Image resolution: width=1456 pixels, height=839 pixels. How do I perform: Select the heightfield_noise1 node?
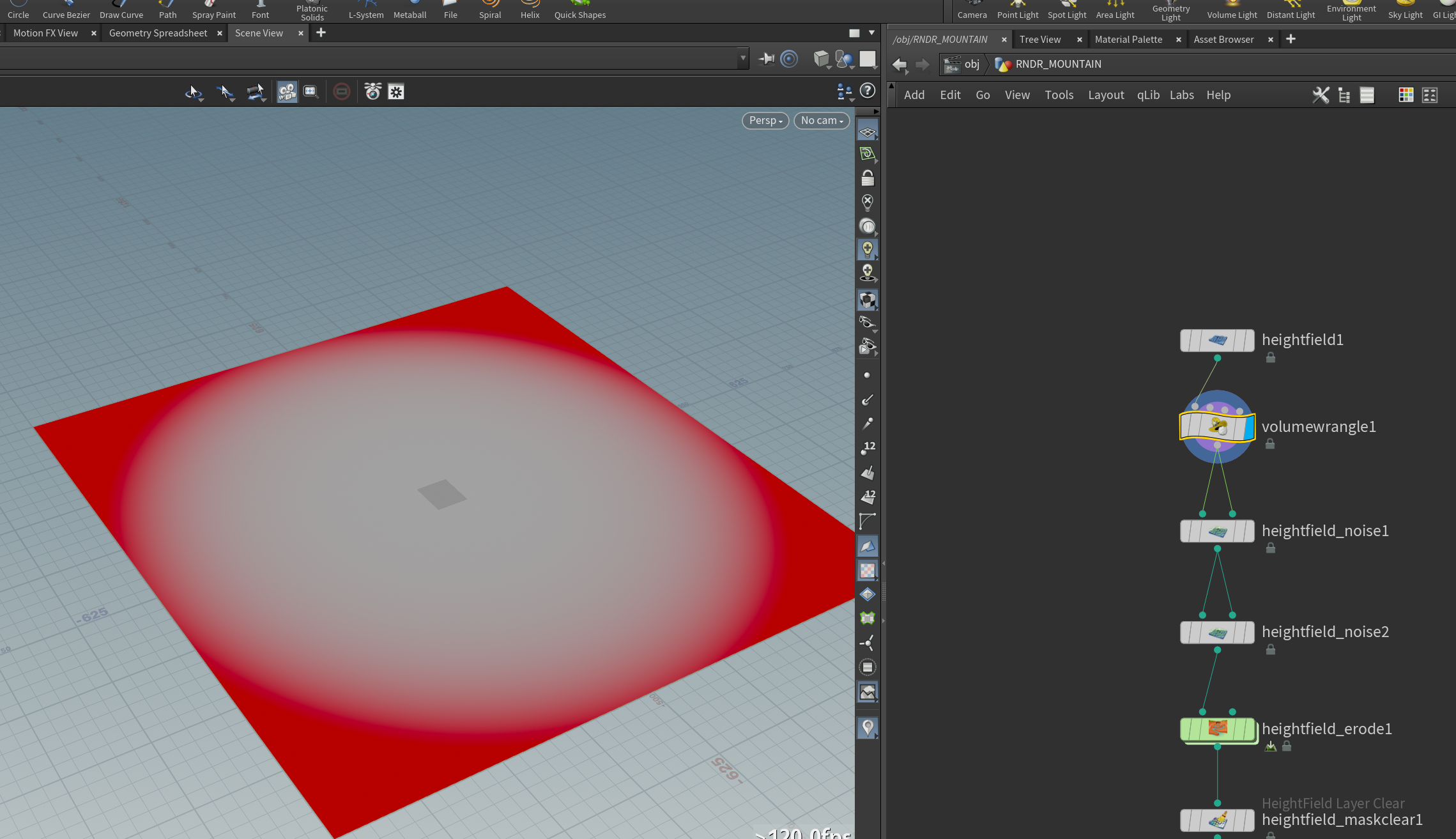(x=1217, y=532)
